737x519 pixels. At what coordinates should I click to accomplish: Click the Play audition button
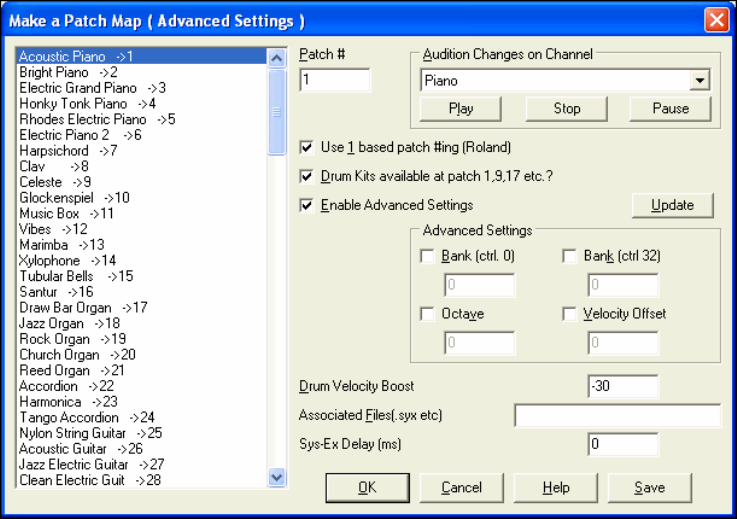point(461,109)
